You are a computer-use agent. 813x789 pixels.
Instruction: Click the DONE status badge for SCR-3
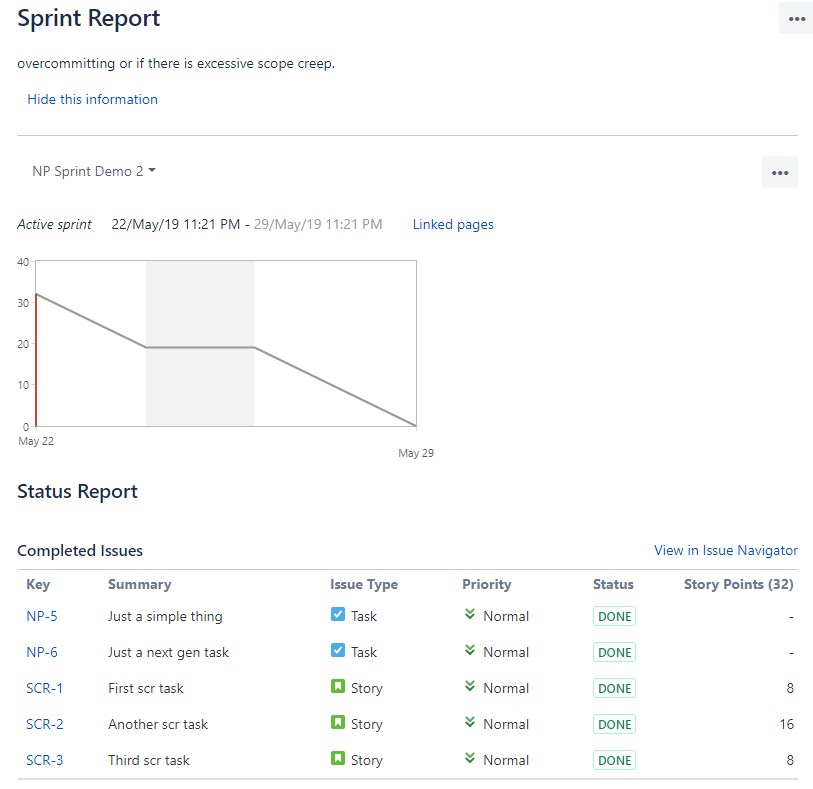[x=614, y=760]
